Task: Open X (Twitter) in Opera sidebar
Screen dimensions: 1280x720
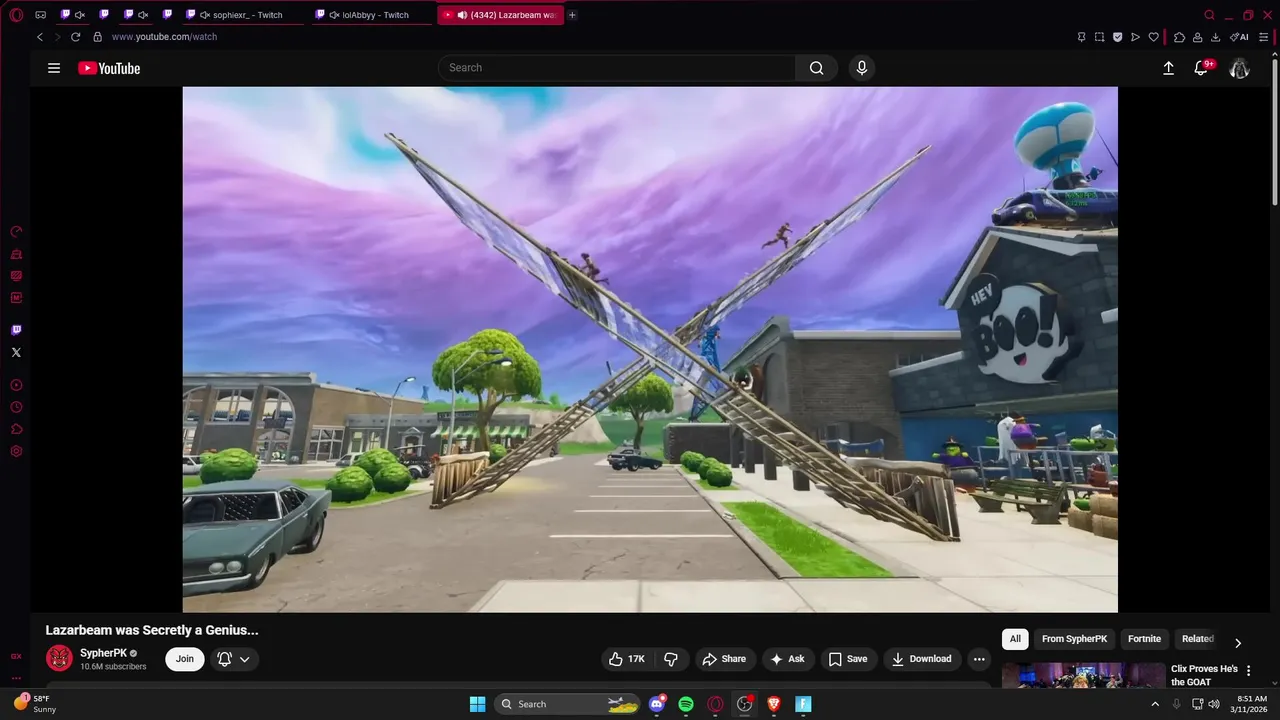Action: pyautogui.click(x=16, y=352)
